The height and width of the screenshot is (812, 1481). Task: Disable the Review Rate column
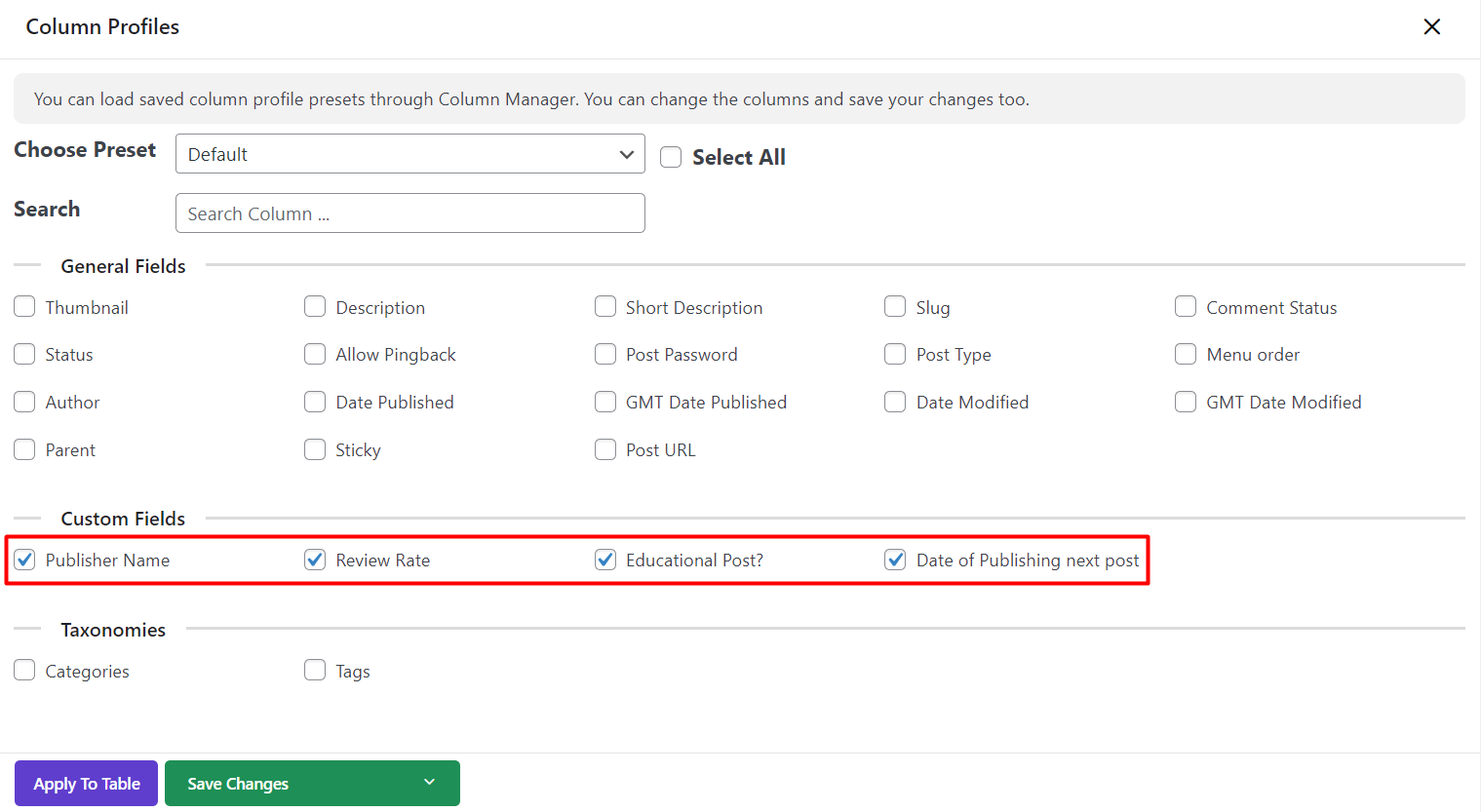point(315,560)
